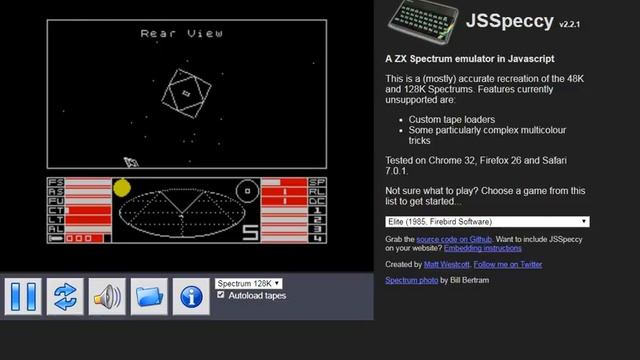Click the circular compass indicator on the dashboard

(247, 191)
